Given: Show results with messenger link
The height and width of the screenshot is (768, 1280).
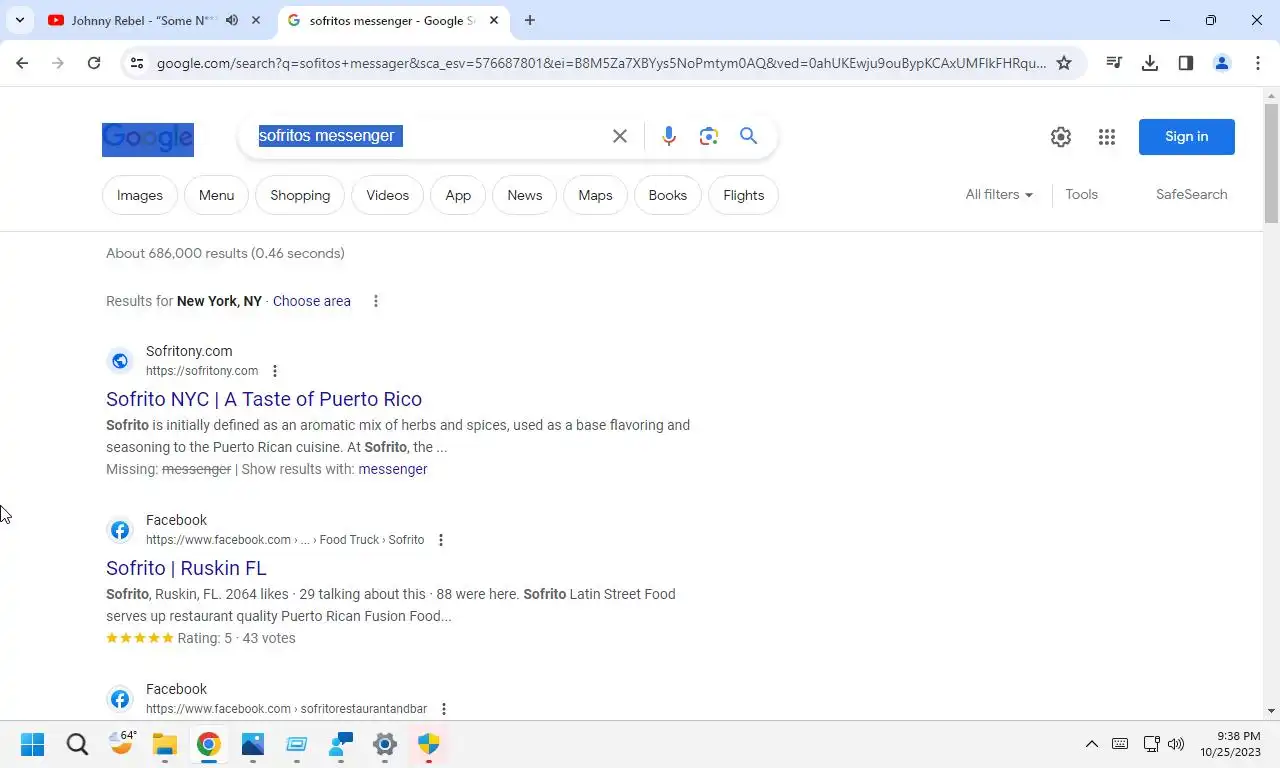Looking at the screenshot, I should 393,469.
